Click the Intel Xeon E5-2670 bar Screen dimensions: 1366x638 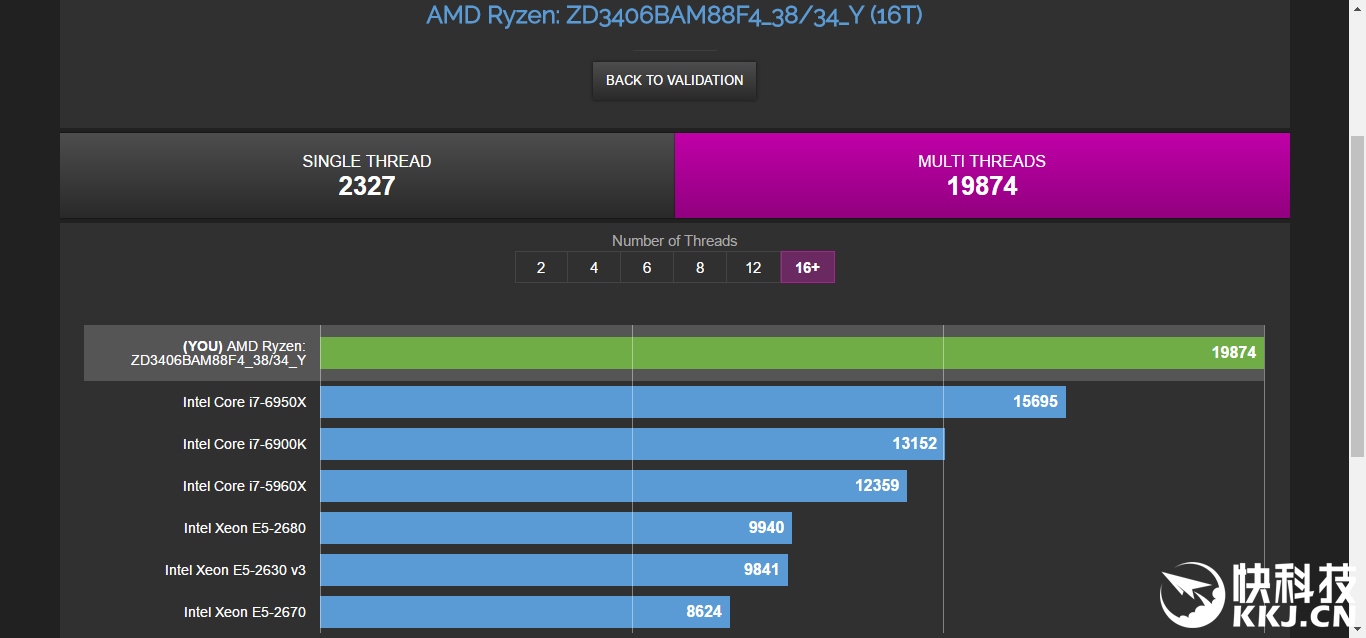524,612
